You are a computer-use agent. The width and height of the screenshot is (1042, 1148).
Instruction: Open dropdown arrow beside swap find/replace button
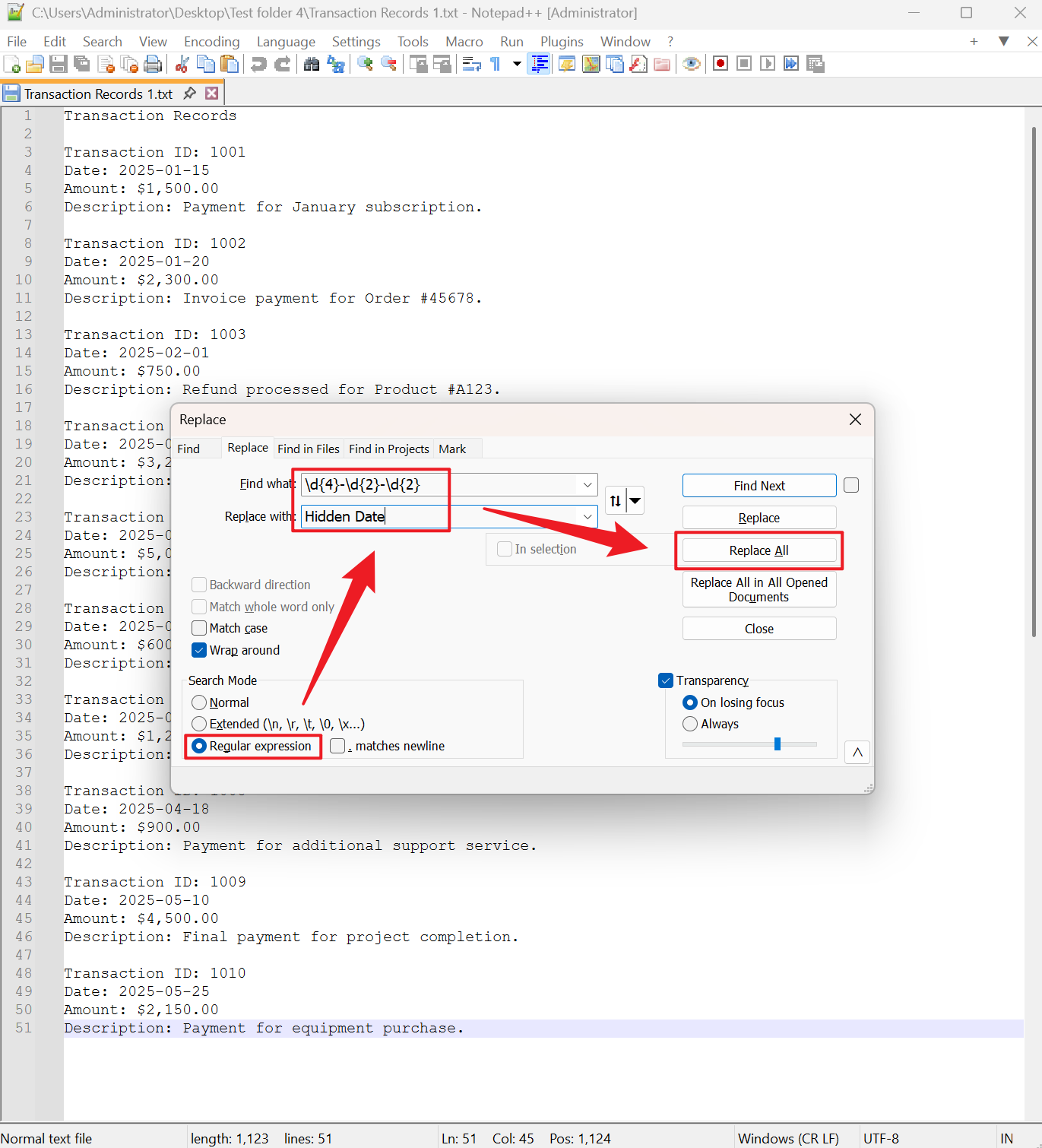click(635, 501)
